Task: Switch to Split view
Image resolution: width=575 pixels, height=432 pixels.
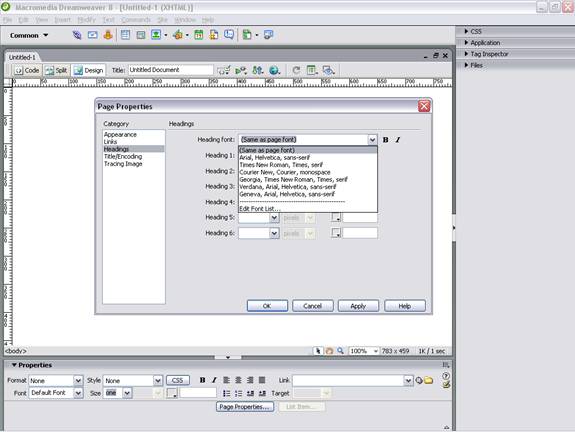Action: click(56, 70)
